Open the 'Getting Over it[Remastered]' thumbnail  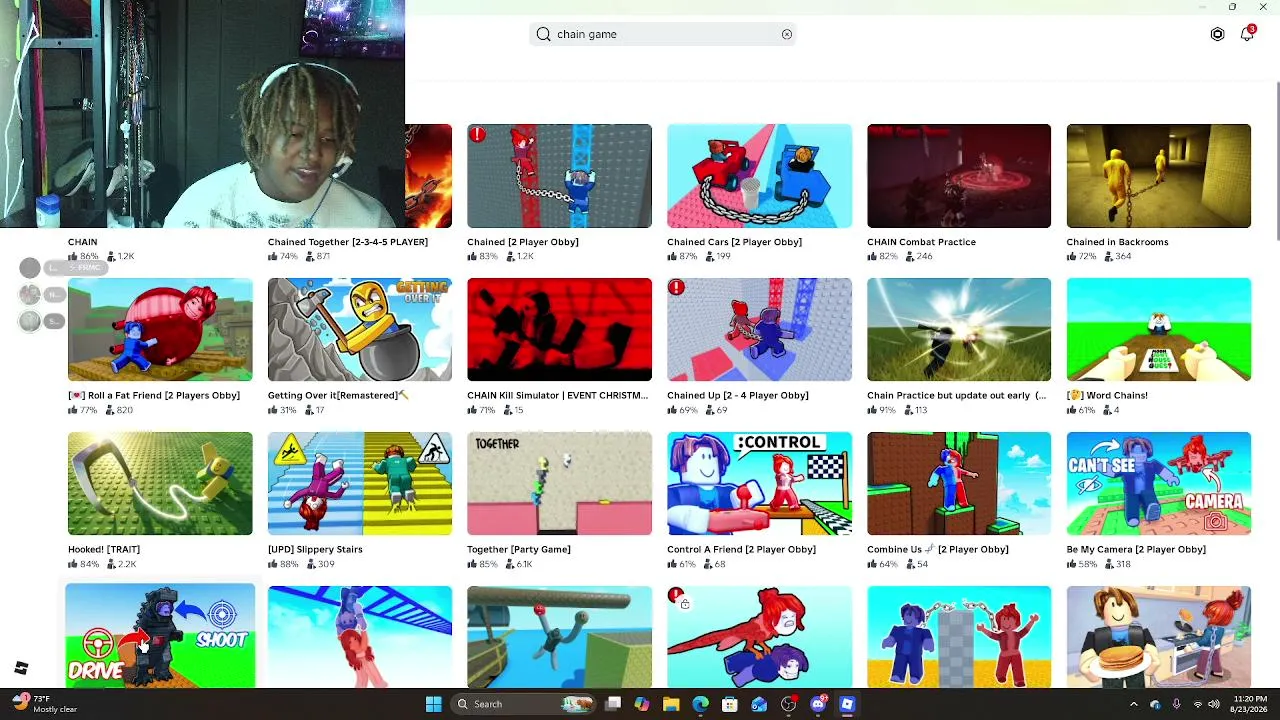click(x=360, y=330)
